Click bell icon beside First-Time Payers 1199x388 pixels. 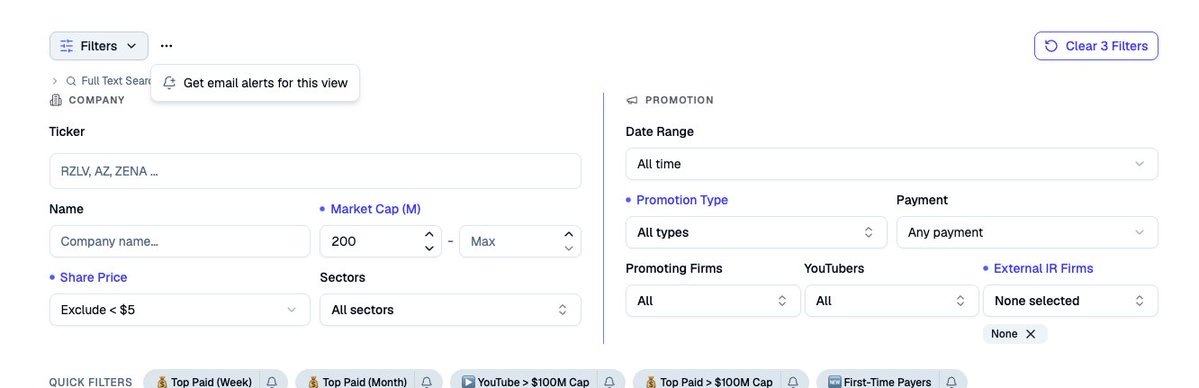pyautogui.click(x=951, y=382)
